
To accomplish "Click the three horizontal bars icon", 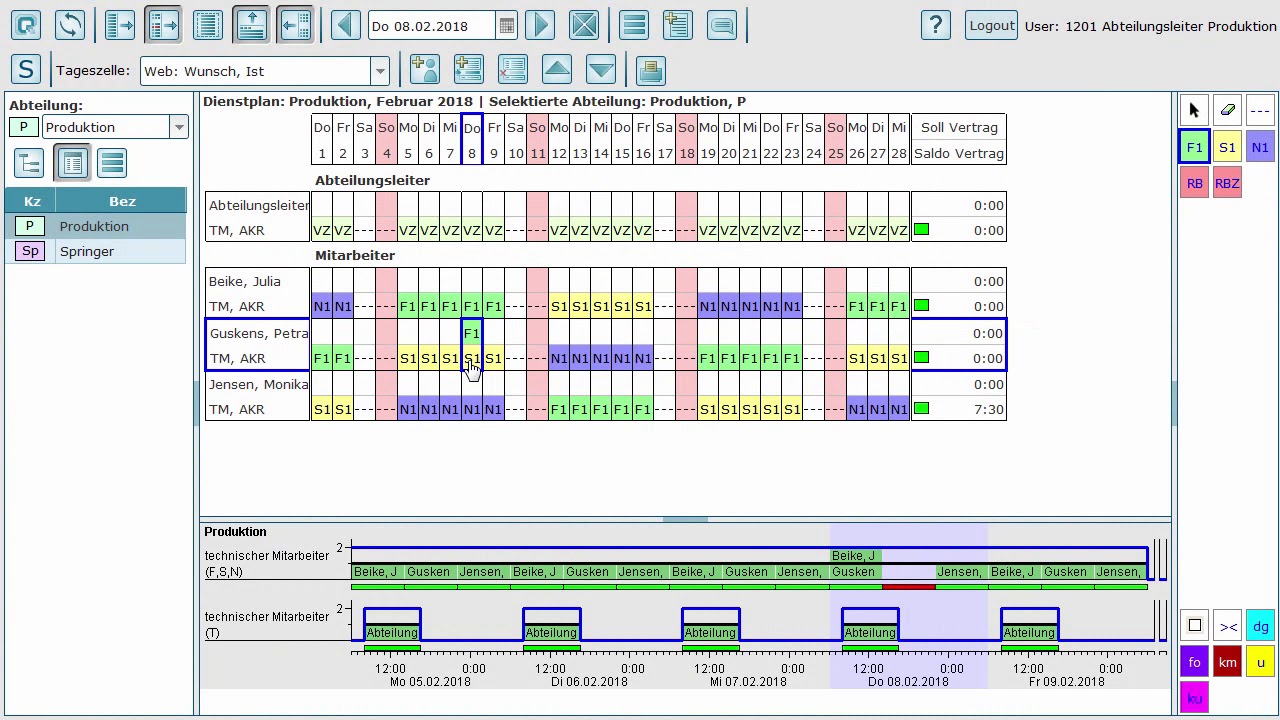I will pyautogui.click(x=634, y=25).
